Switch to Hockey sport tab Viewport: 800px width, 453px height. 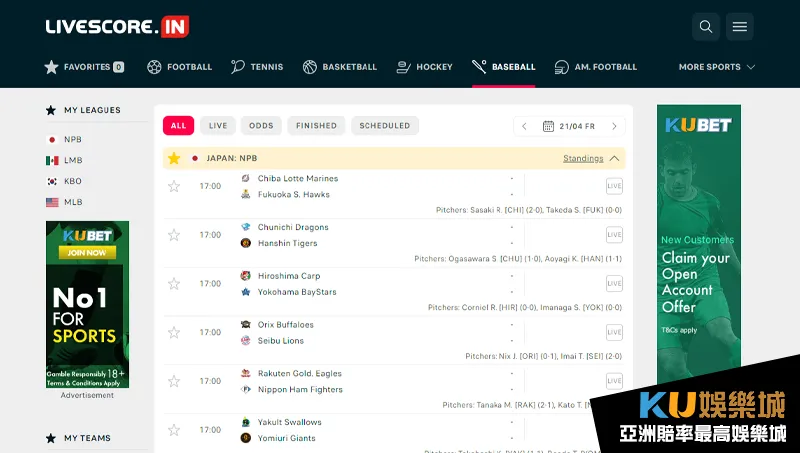424,67
